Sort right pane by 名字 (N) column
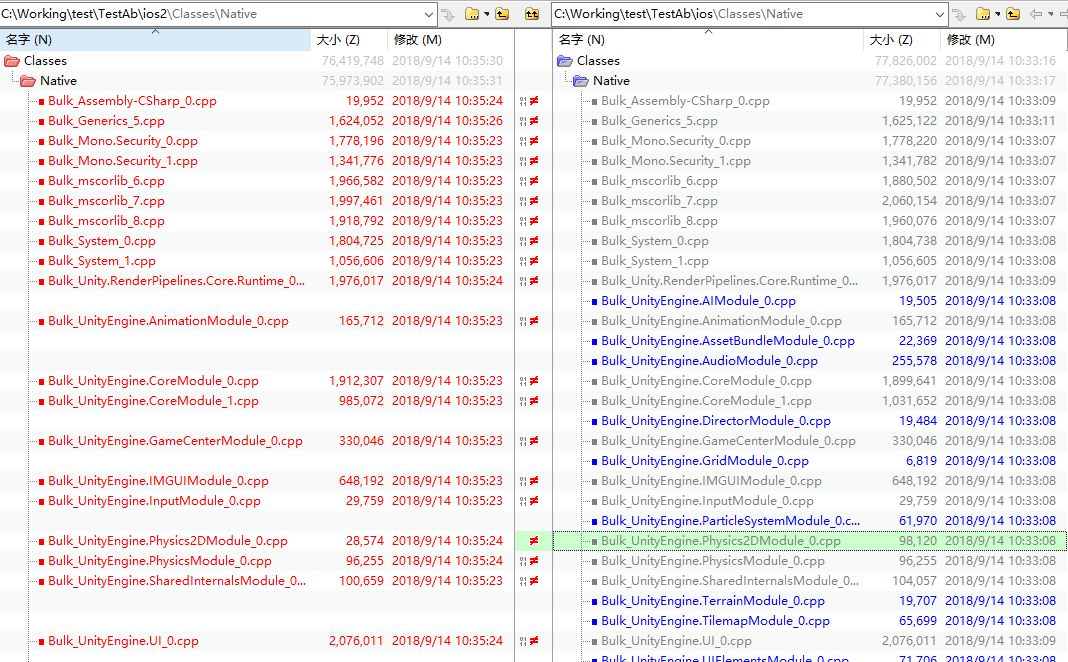Image resolution: width=1068 pixels, height=662 pixels. (x=708, y=40)
